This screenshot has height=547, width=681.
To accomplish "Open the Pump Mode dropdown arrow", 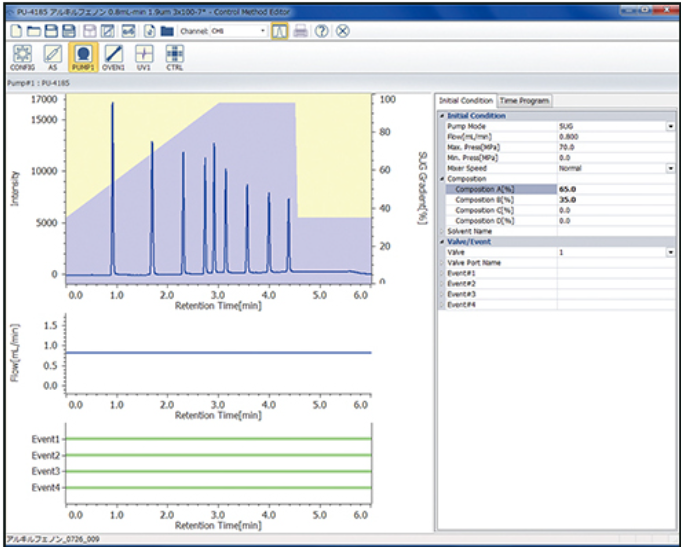I will [669, 127].
